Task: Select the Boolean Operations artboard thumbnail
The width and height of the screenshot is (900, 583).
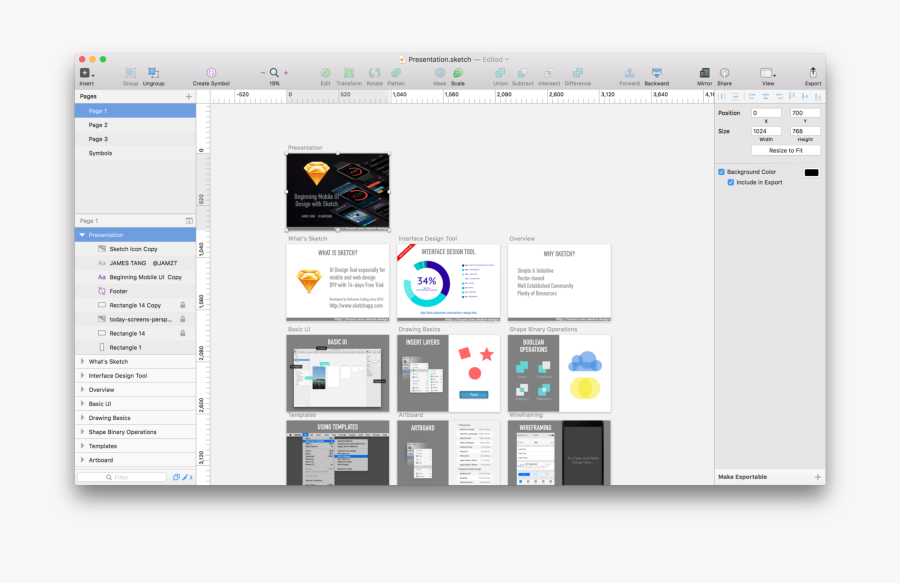Action: point(559,373)
